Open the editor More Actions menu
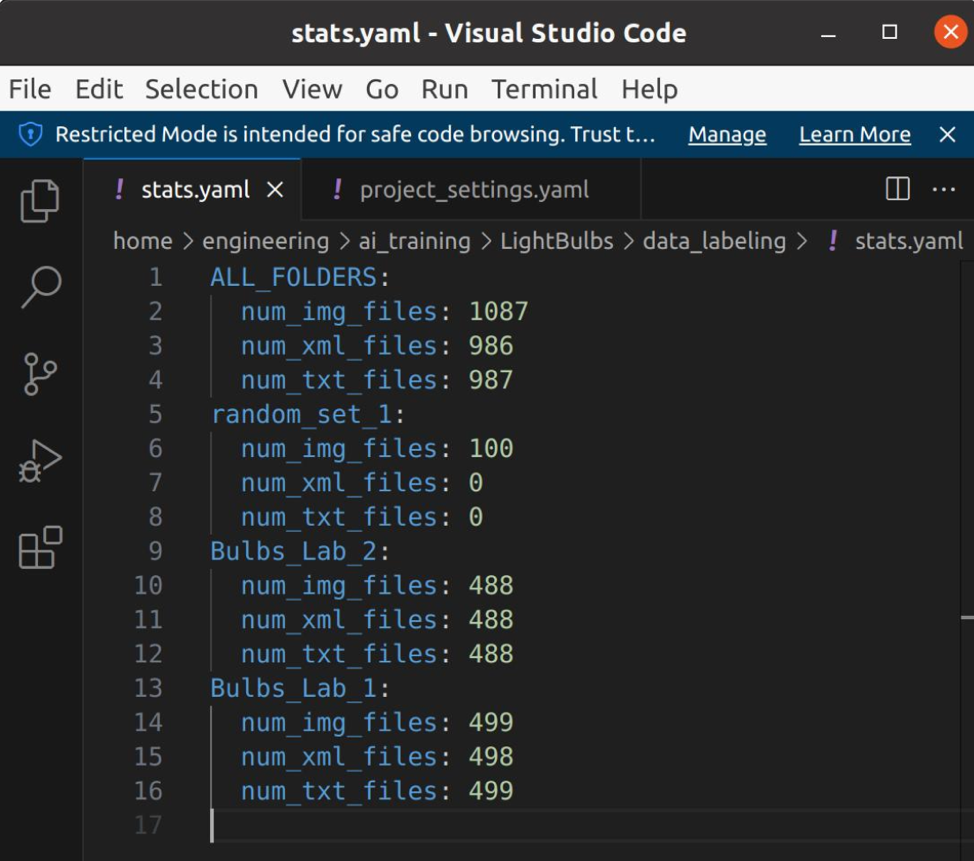 pos(944,189)
